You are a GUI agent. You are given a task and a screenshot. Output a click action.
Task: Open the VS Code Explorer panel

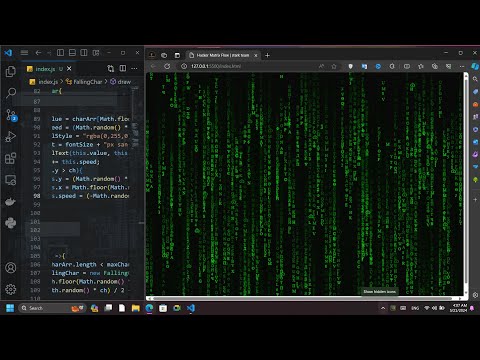pos(11,71)
